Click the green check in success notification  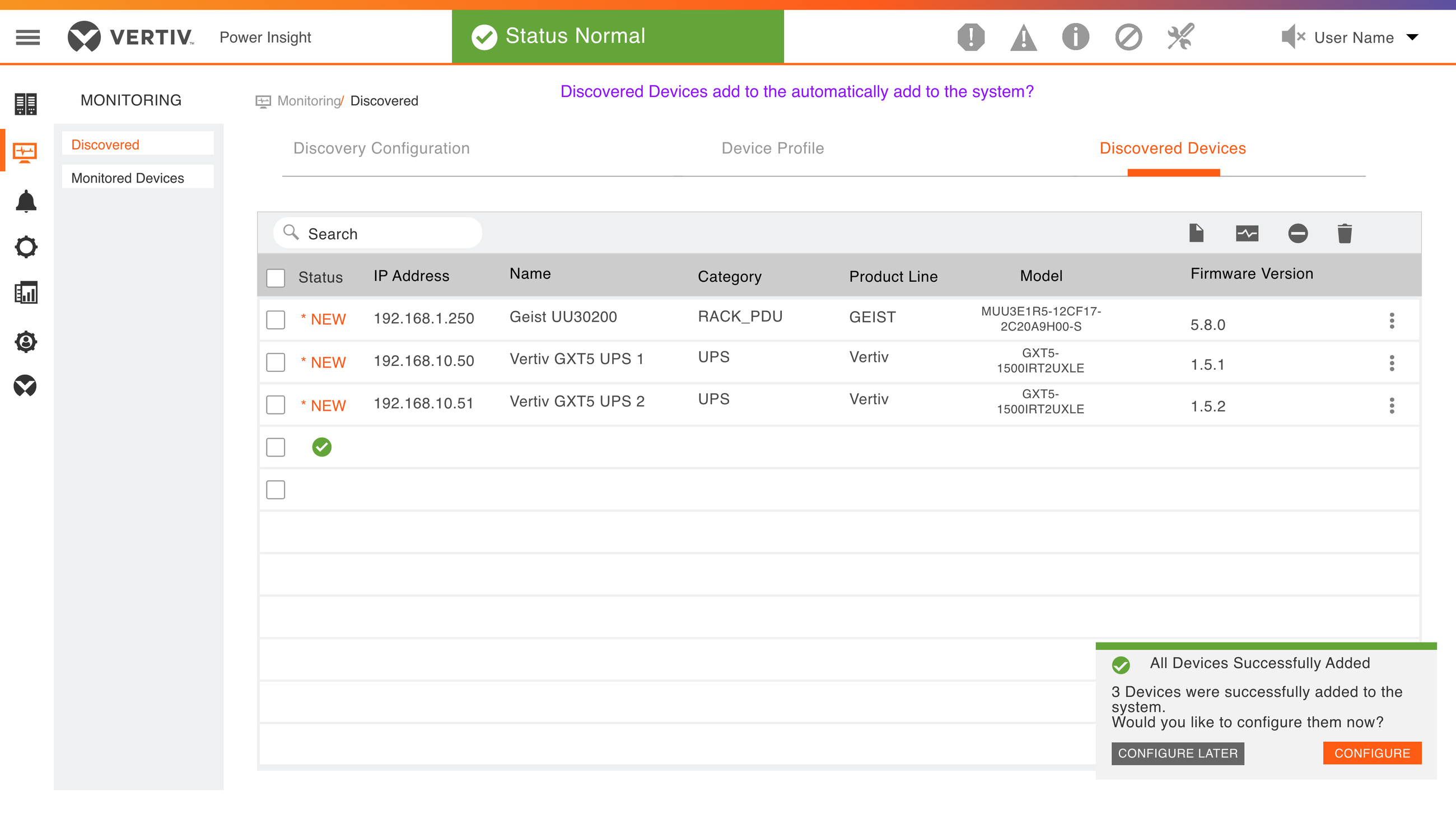[x=1121, y=666]
